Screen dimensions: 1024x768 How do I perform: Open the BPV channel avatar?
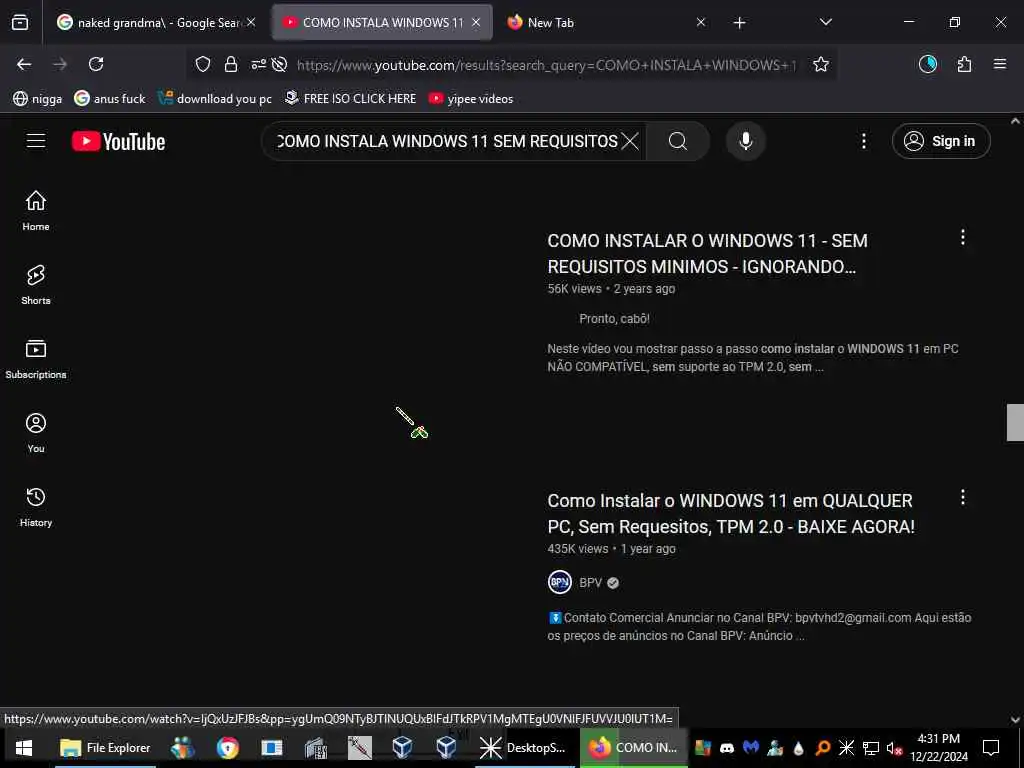click(560, 583)
